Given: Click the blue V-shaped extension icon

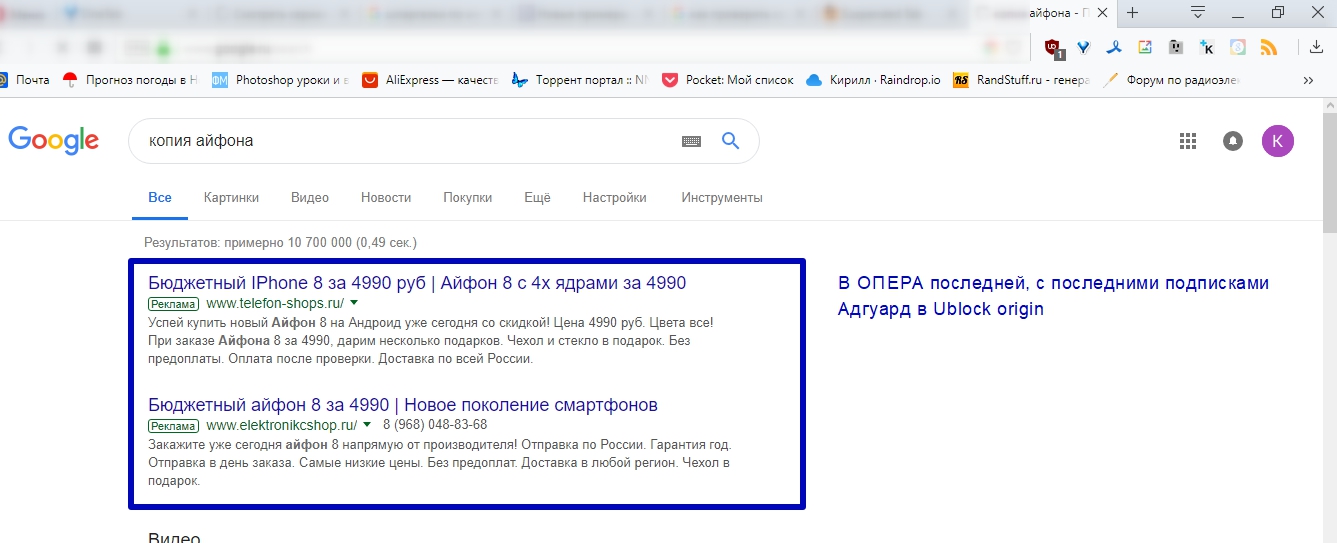Looking at the screenshot, I should [1084, 47].
